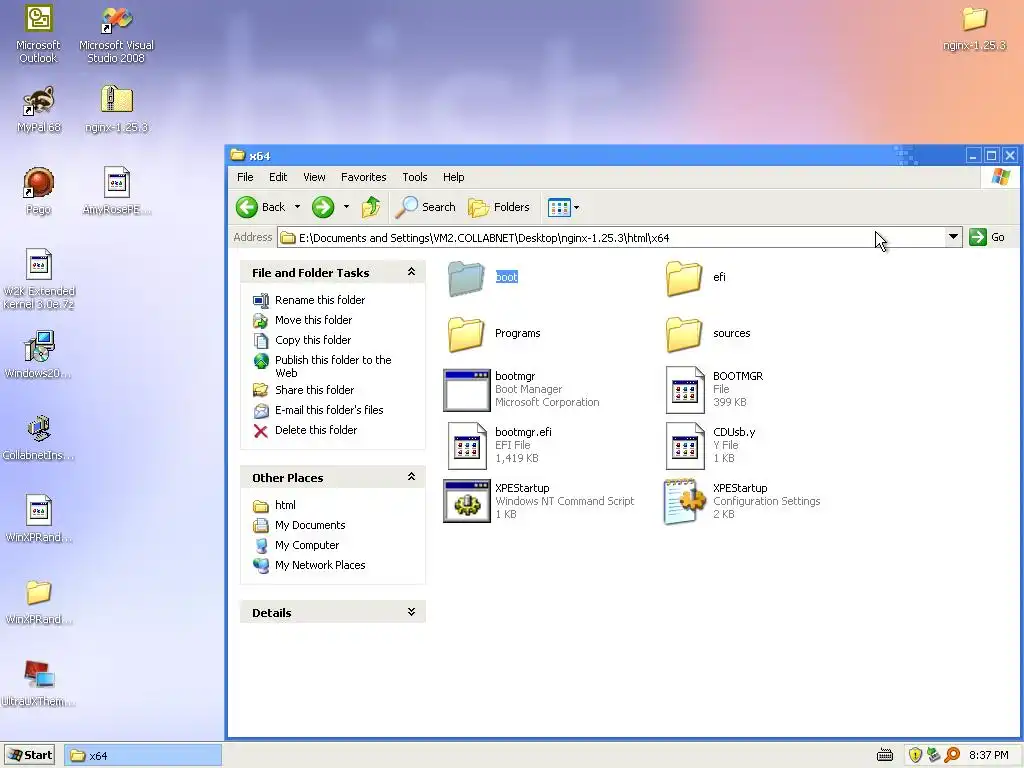1024x768 pixels.
Task: Click the Go button beside address bar
Action: tap(987, 237)
